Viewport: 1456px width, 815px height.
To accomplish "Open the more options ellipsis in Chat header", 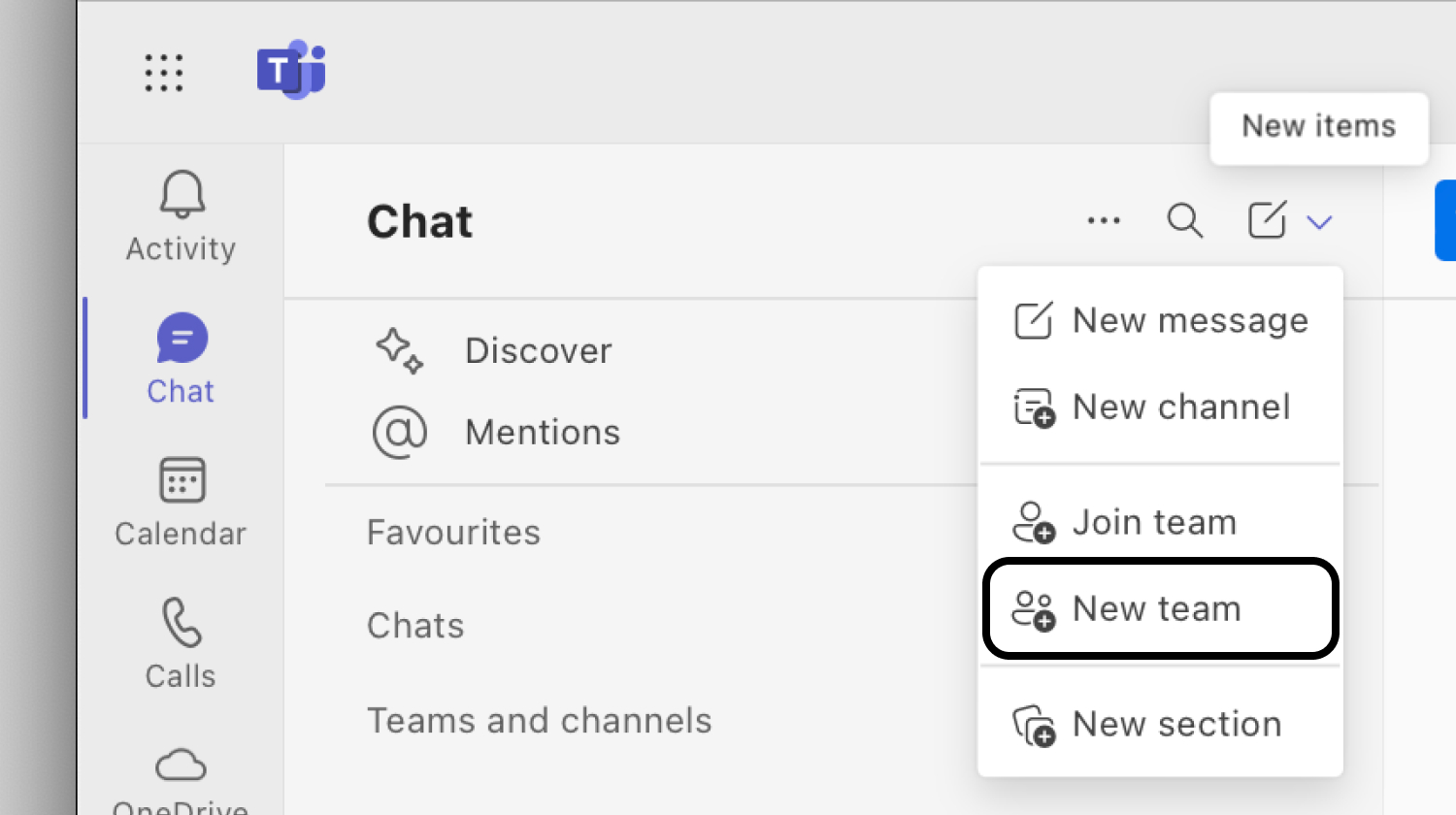I will 1104,220.
